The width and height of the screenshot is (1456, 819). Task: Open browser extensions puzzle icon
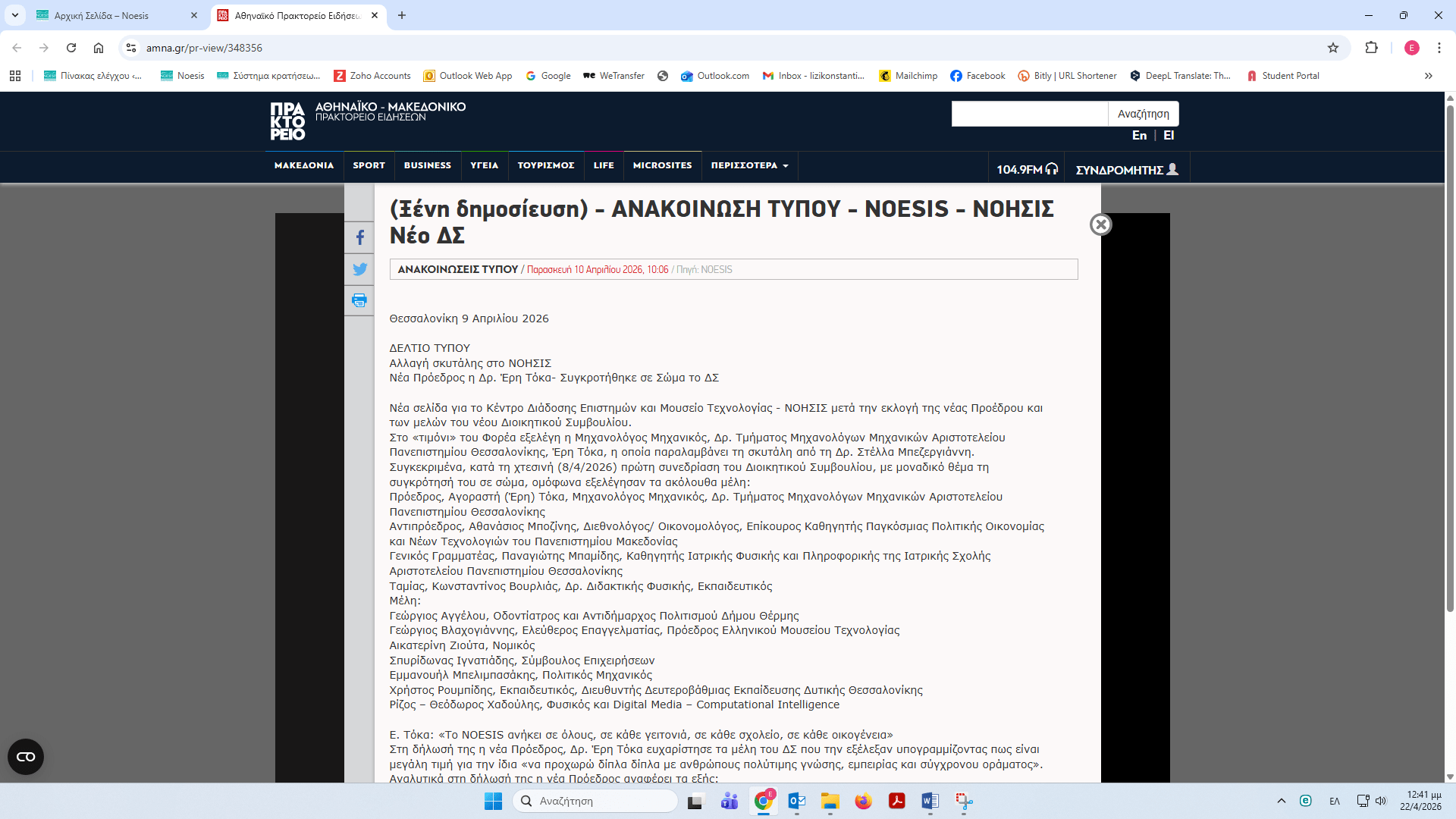pos(1371,48)
